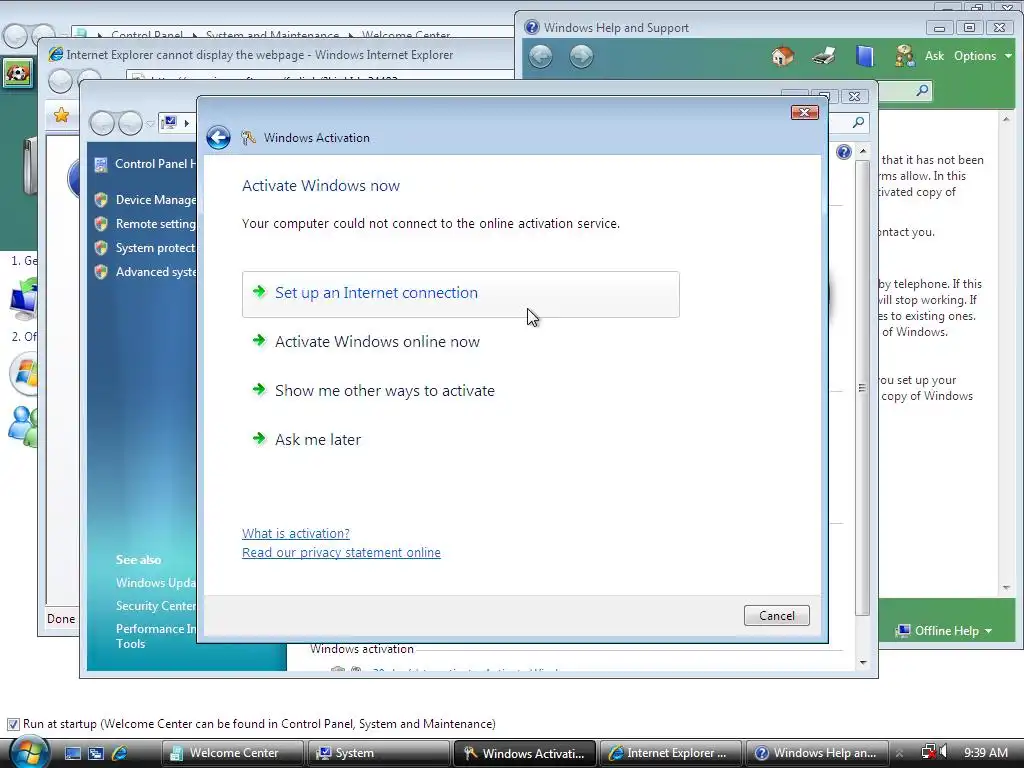Switch to System taskbar button
The height and width of the screenshot is (768, 1024).
pos(378,753)
